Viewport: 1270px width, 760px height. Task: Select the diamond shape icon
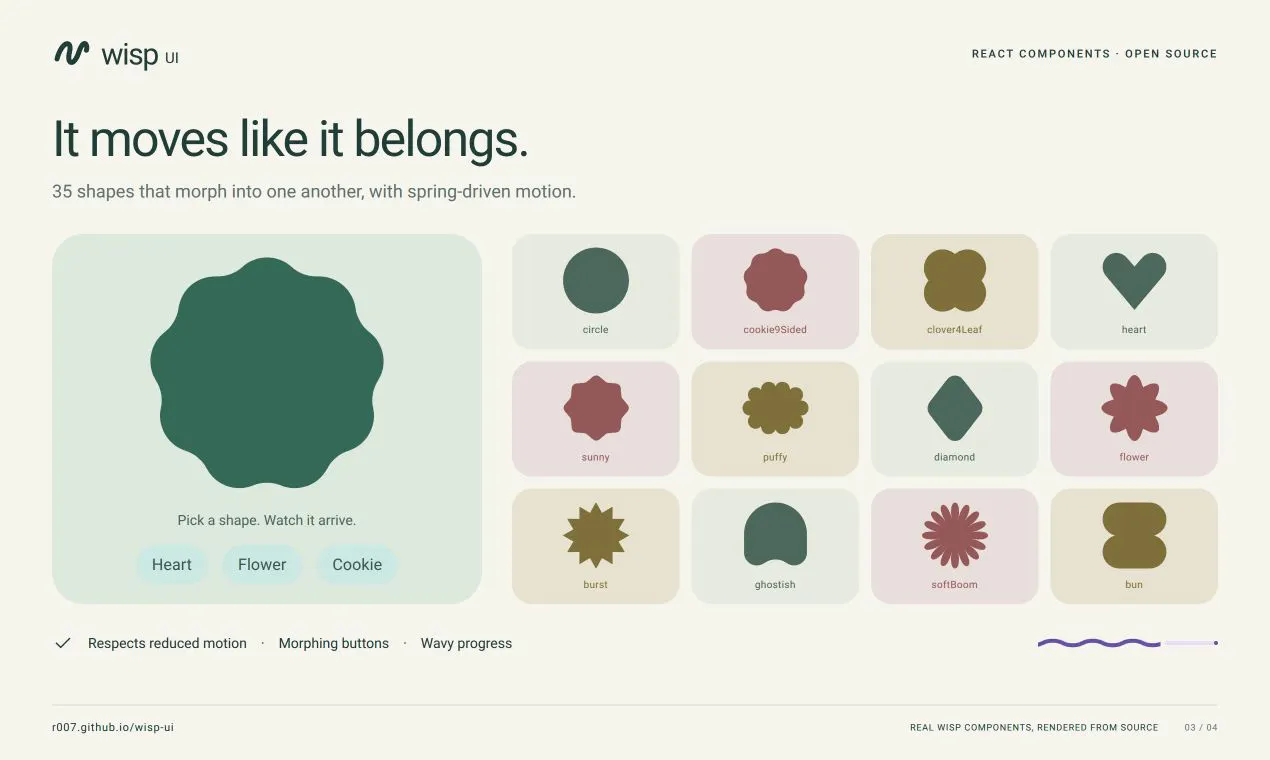(955, 408)
